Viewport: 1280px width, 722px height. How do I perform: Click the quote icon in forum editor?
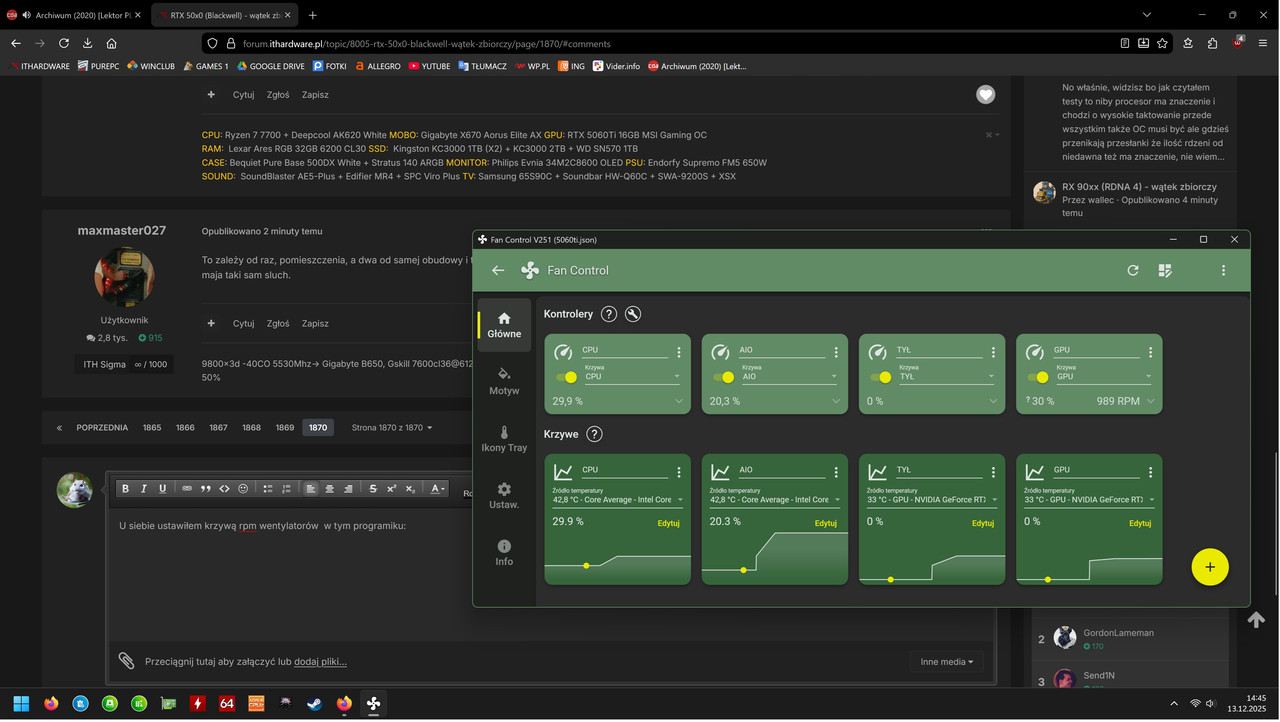tap(206, 488)
